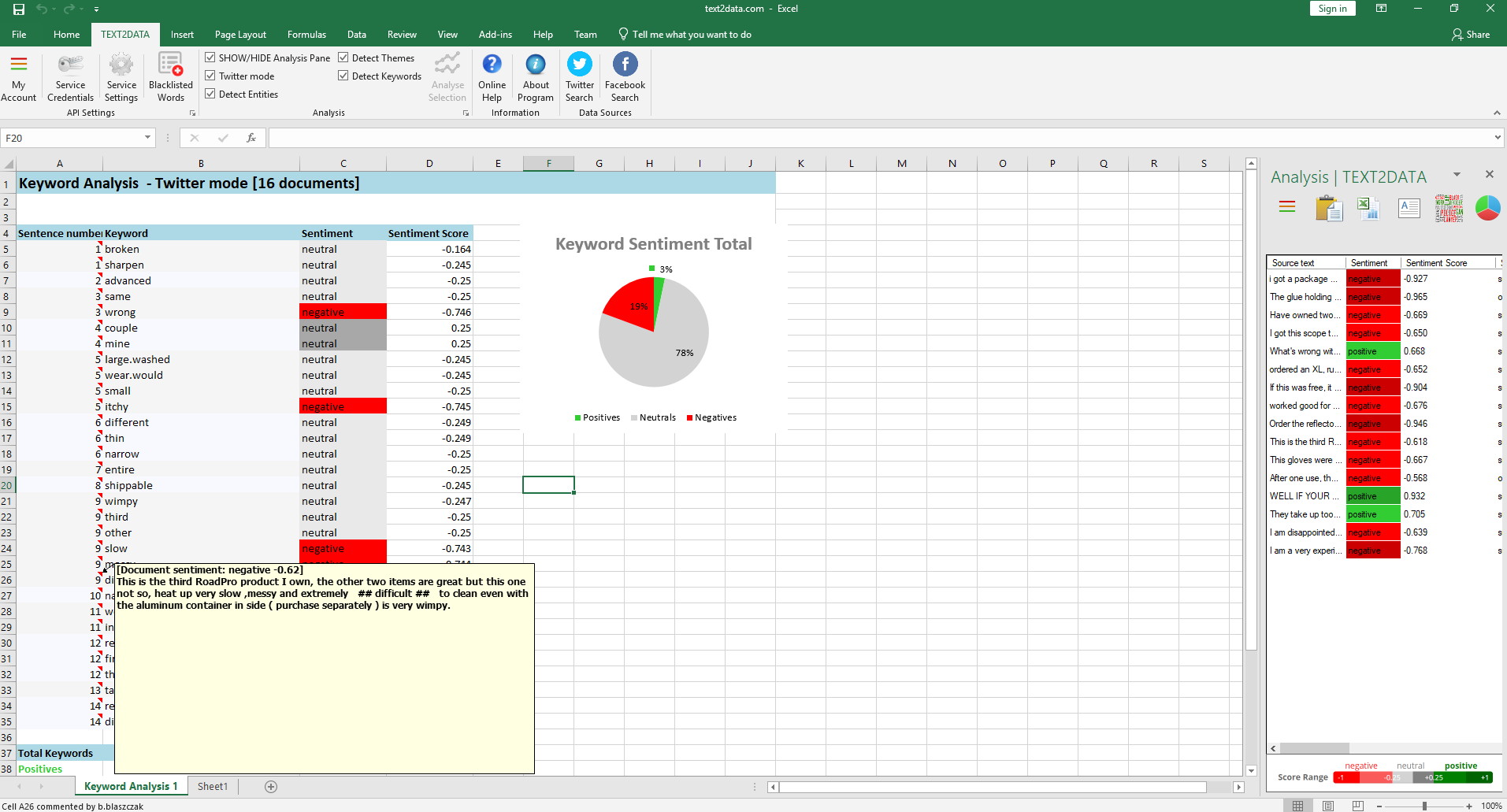Click the Source text column header
1507x812 pixels.
[x=1306, y=263]
